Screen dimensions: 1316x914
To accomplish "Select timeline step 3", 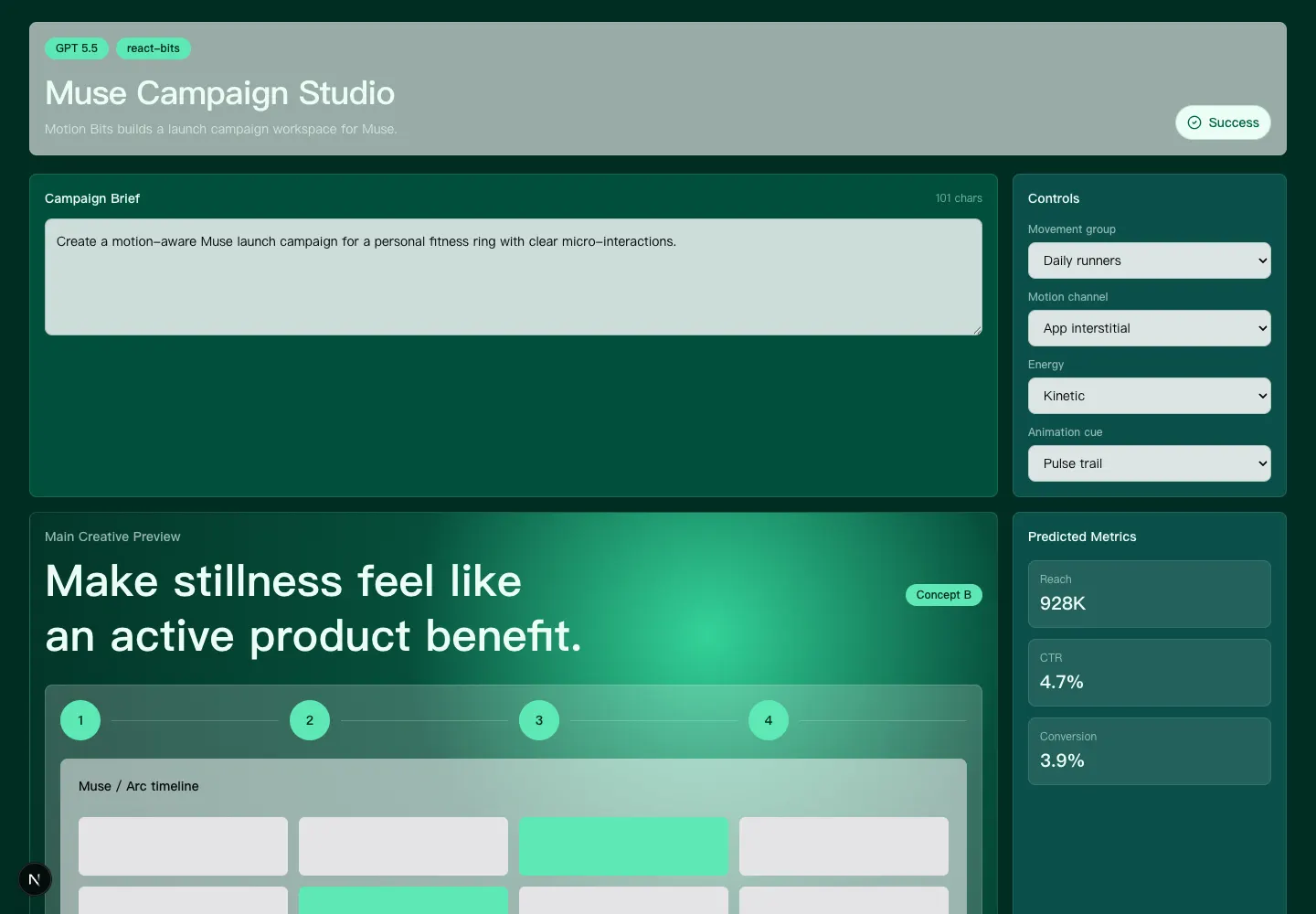I will click(539, 720).
